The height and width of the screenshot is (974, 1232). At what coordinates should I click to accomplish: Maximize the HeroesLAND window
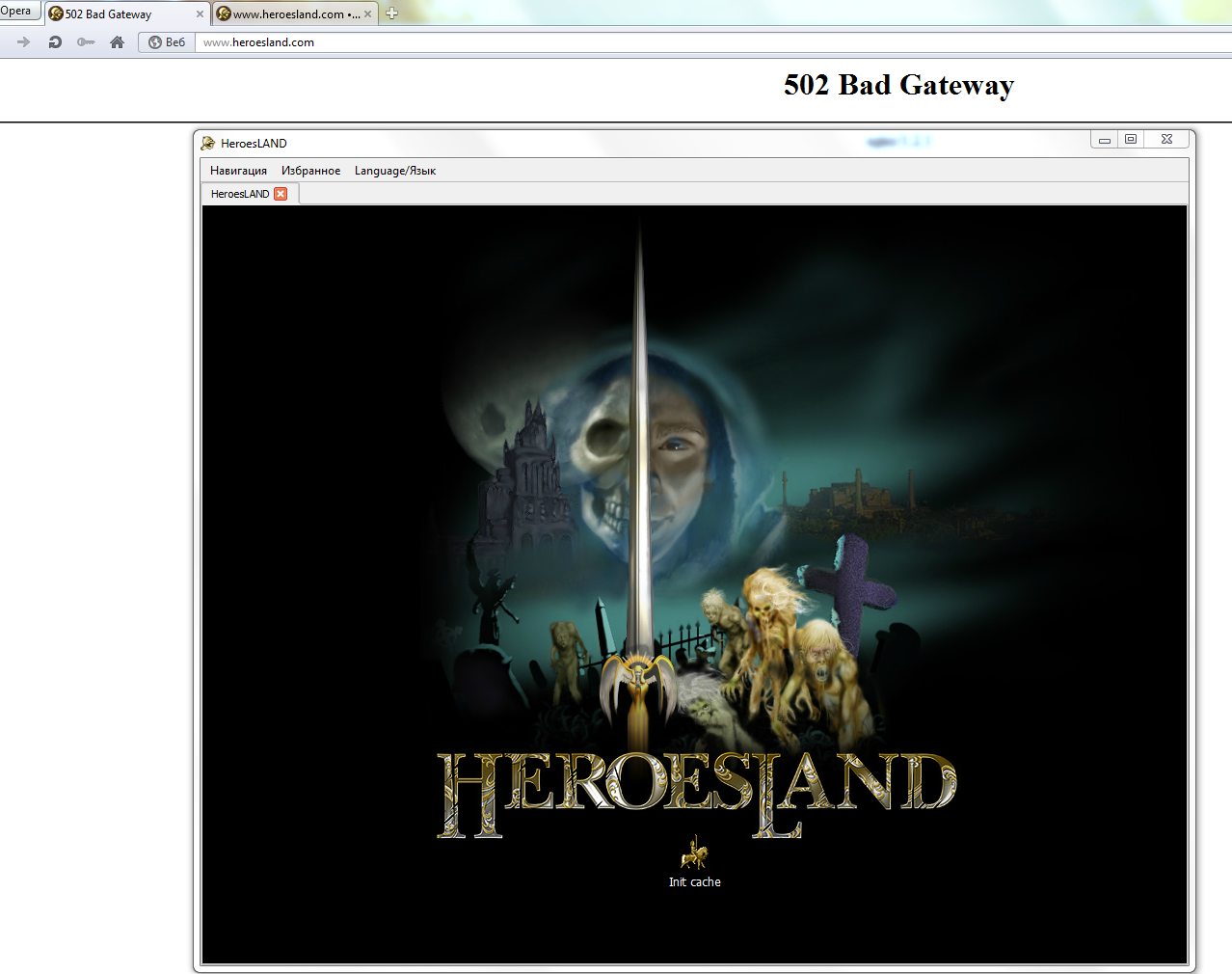pos(1131,140)
